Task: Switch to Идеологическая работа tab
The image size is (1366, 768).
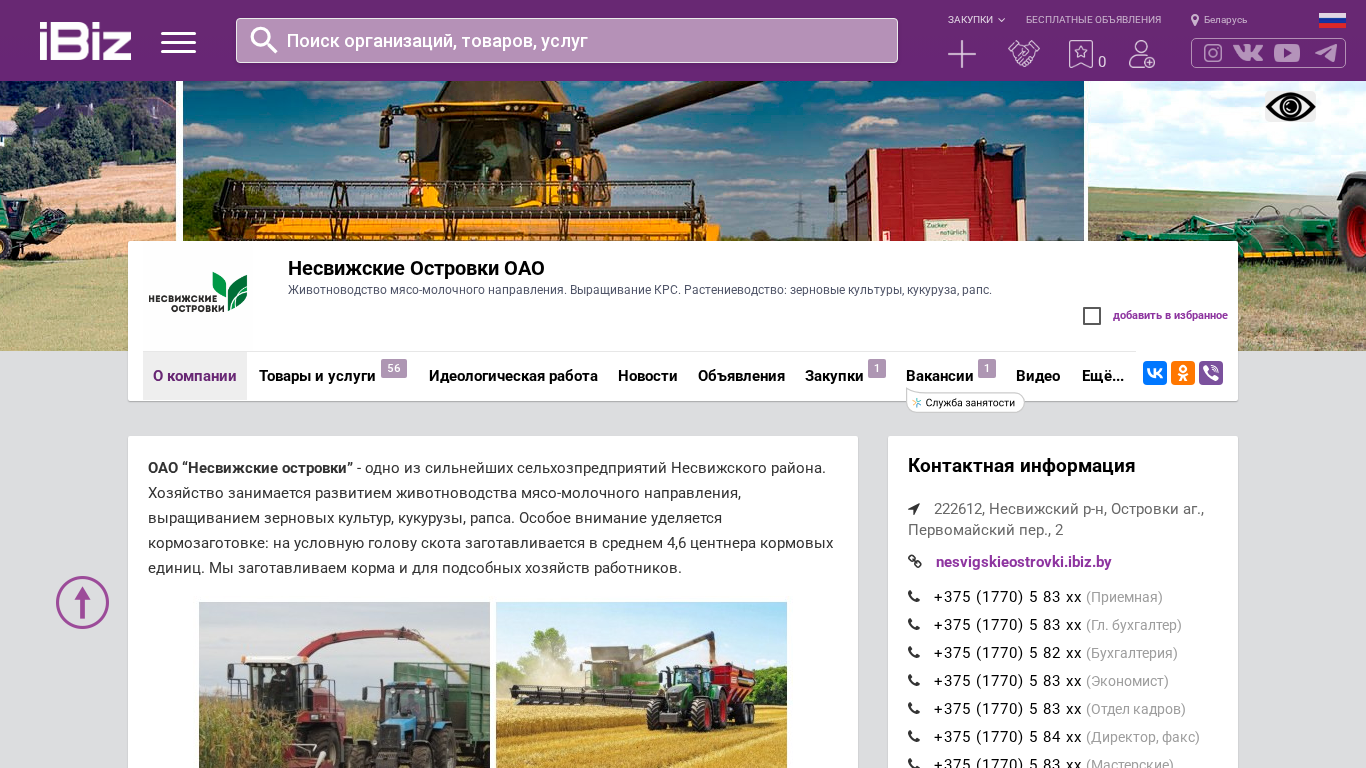Action: [513, 376]
